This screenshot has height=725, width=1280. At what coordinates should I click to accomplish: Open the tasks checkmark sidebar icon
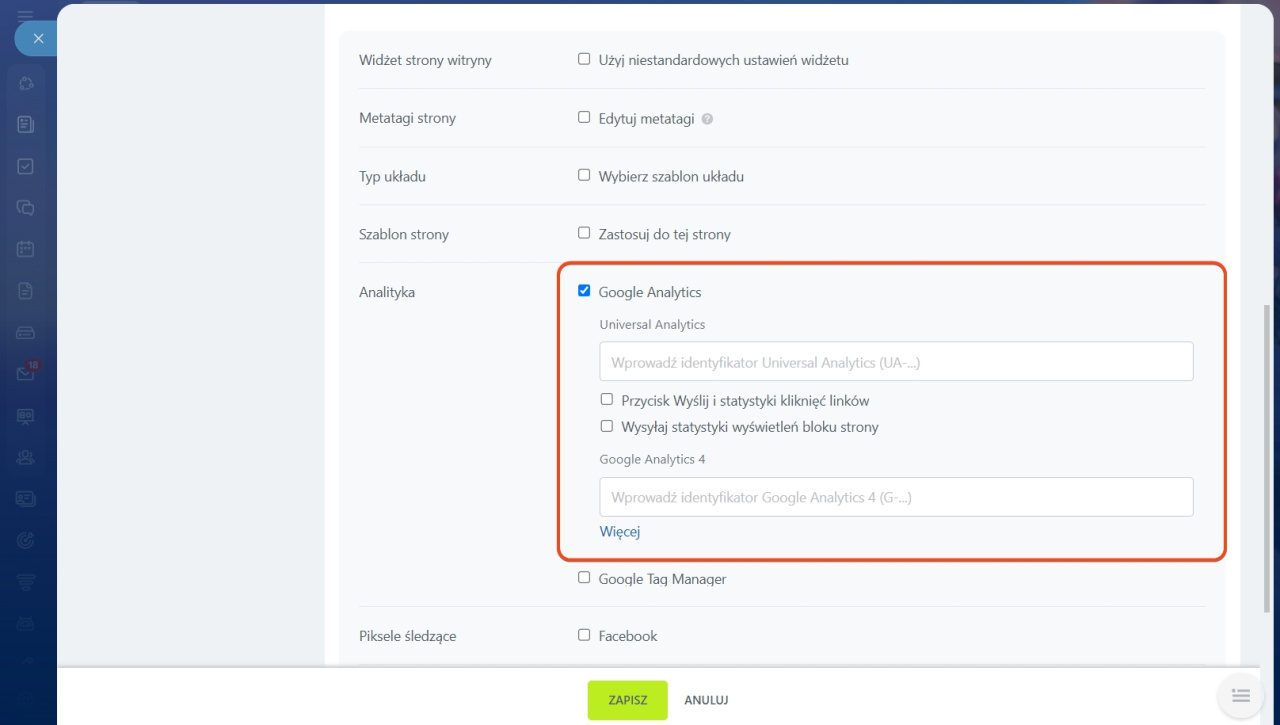(x=26, y=167)
